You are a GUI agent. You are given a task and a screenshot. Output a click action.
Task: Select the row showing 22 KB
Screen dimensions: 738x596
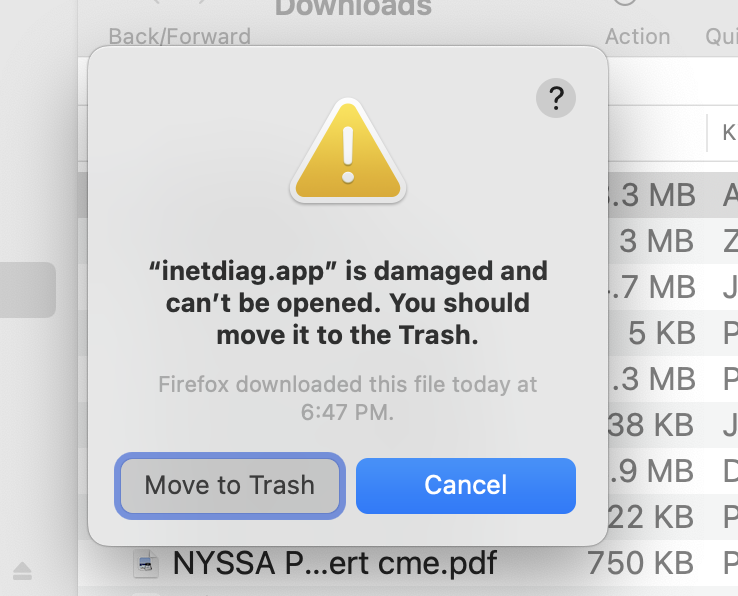click(x=673, y=517)
